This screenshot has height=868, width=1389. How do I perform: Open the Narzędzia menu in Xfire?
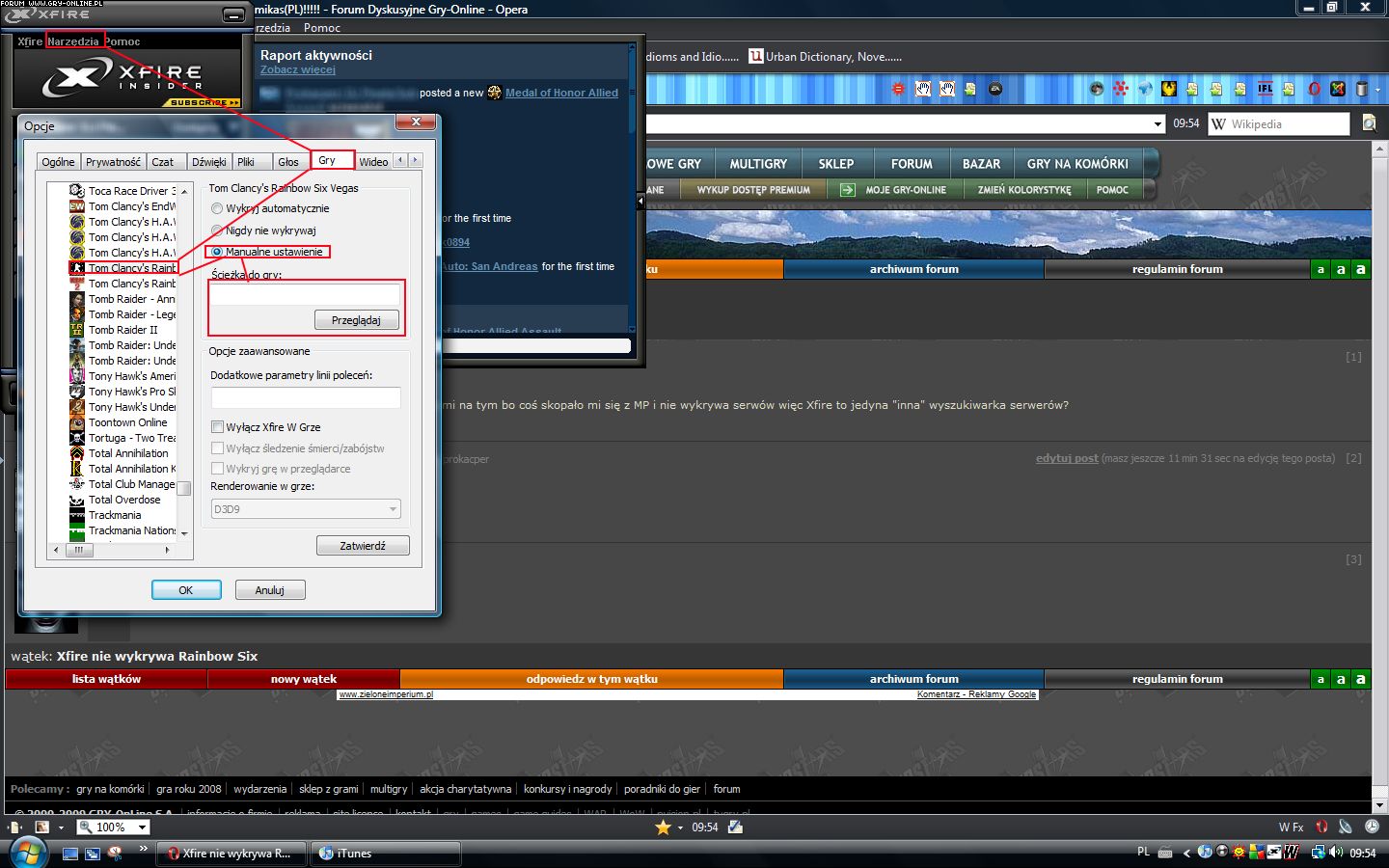(73, 41)
